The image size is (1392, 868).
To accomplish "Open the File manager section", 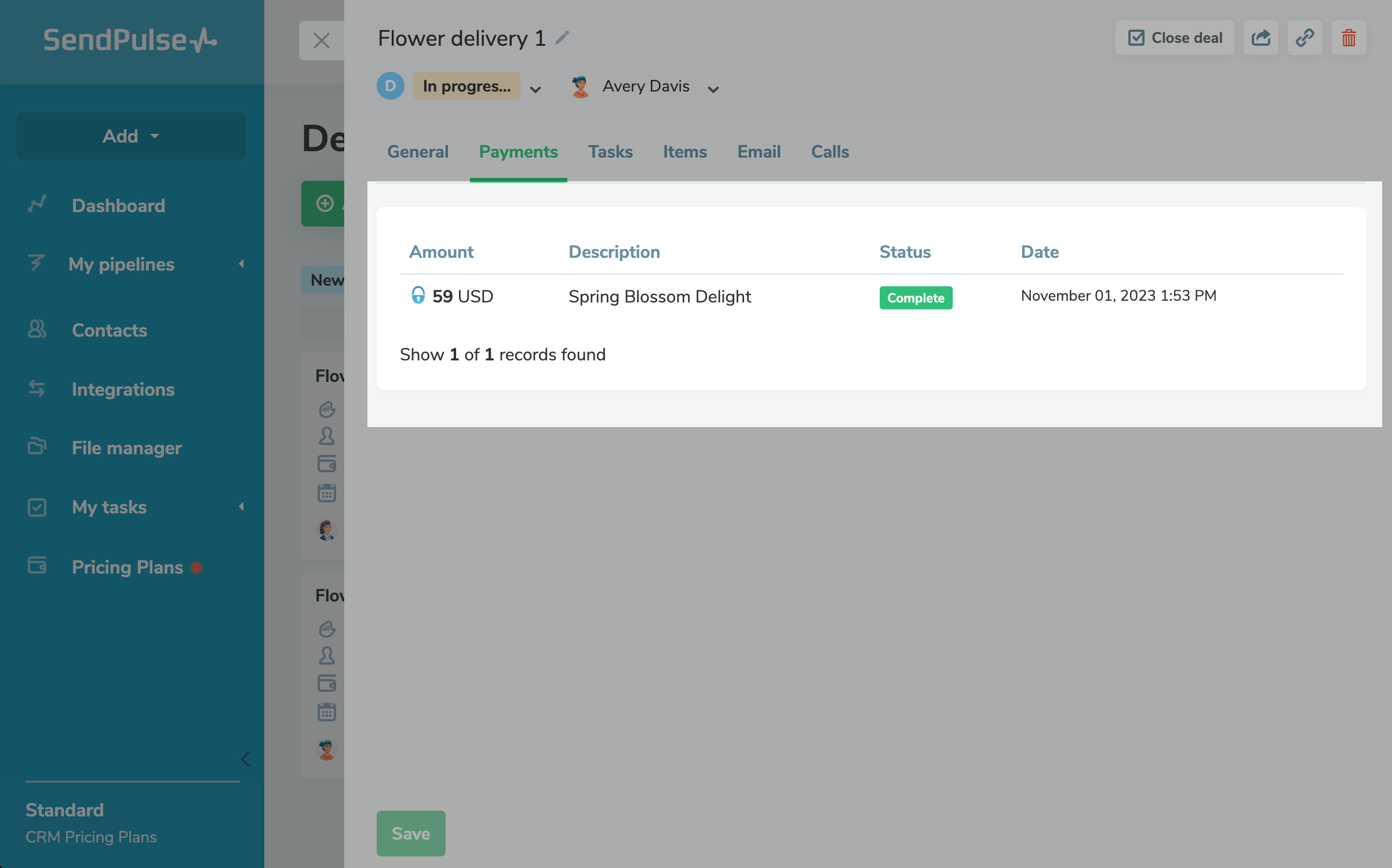I will 126,448.
